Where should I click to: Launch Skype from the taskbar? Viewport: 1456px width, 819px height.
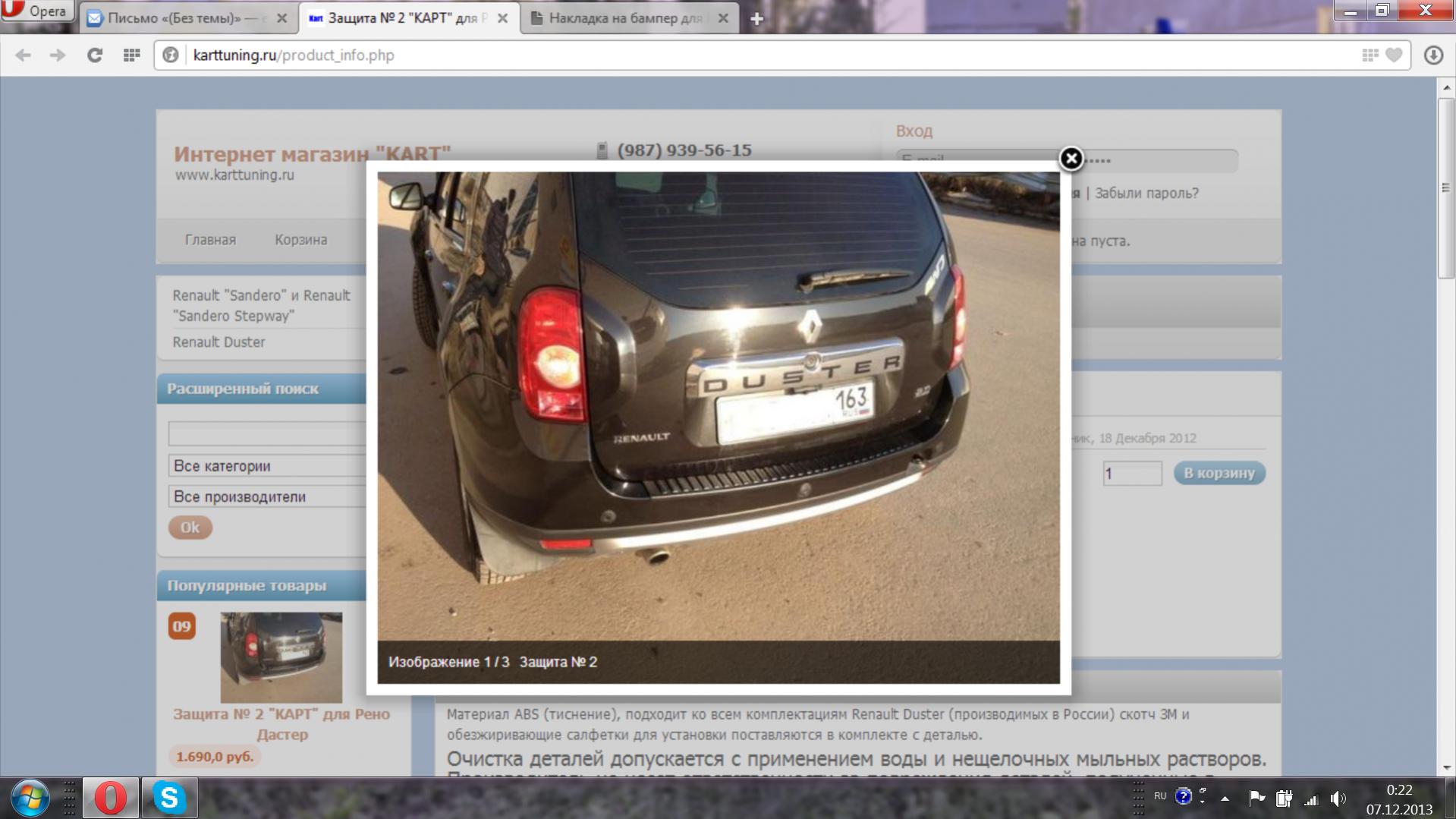(169, 798)
